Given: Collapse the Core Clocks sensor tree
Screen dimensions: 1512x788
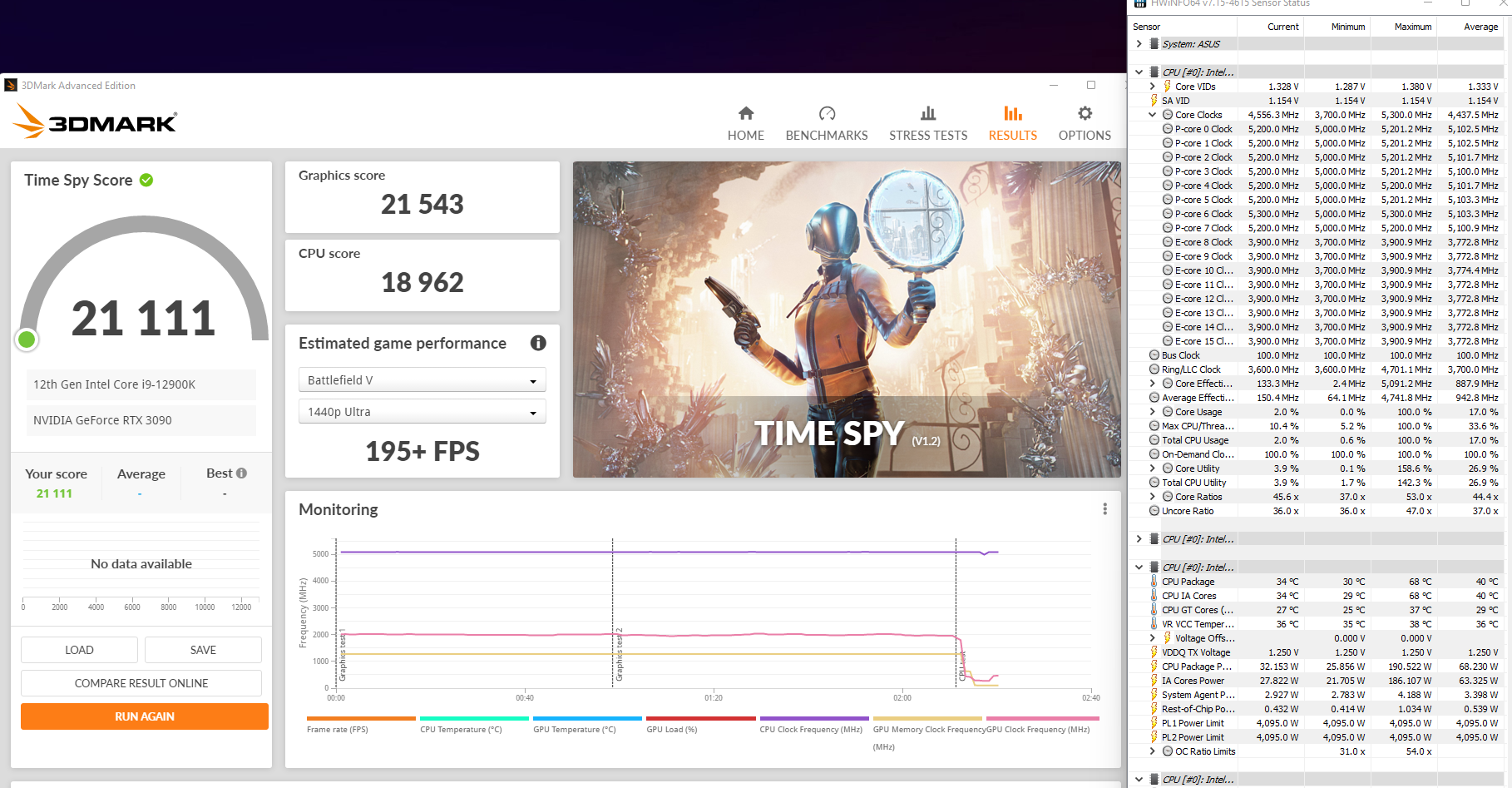Looking at the screenshot, I should pyautogui.click(x=1152, y=115).
